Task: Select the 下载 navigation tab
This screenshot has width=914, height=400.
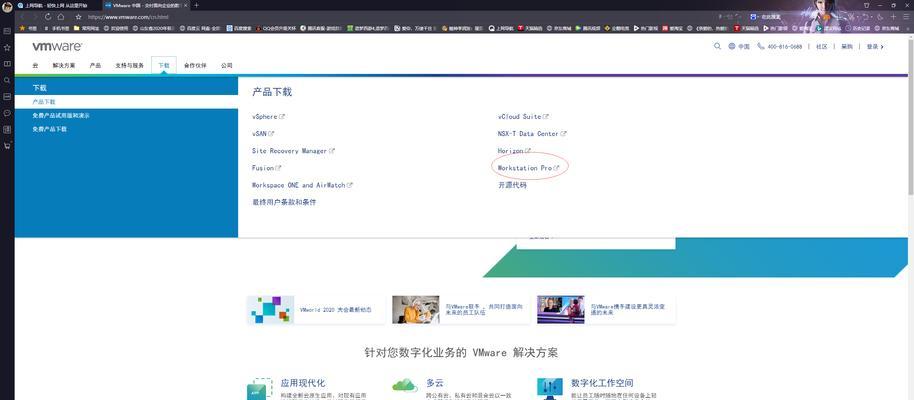Action: pyautogui.click(x=163, y=65)
